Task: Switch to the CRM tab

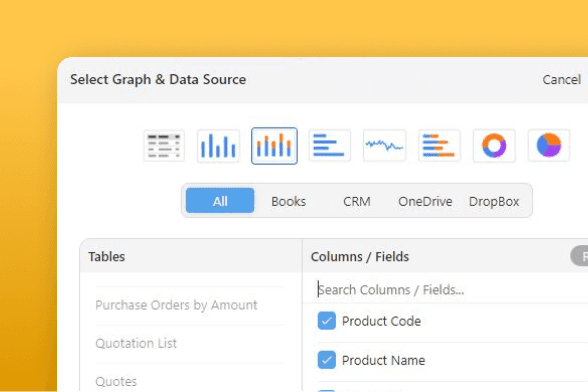Action: click(x=357, y=201)
